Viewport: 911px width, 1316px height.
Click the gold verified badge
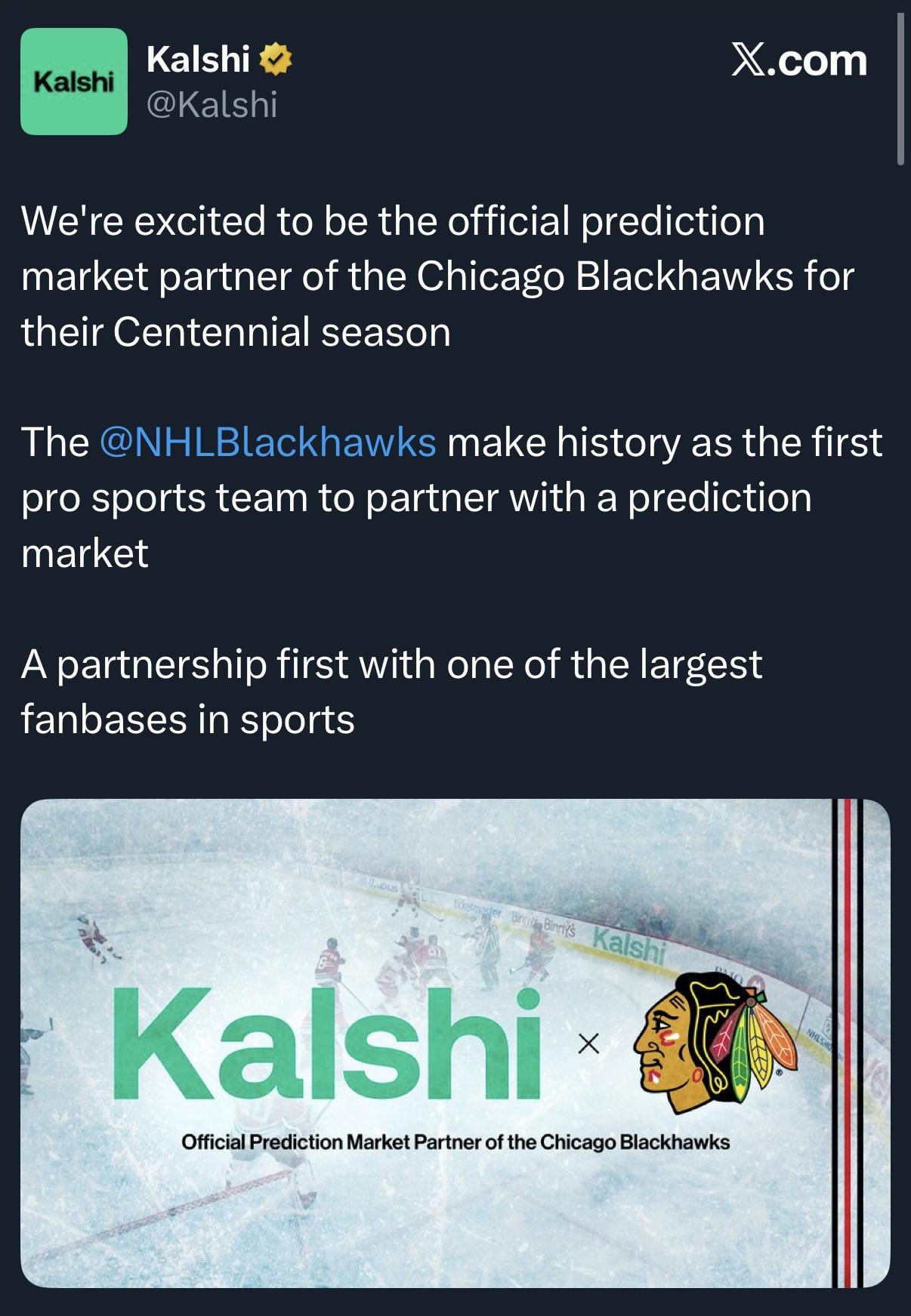(276, 60)
